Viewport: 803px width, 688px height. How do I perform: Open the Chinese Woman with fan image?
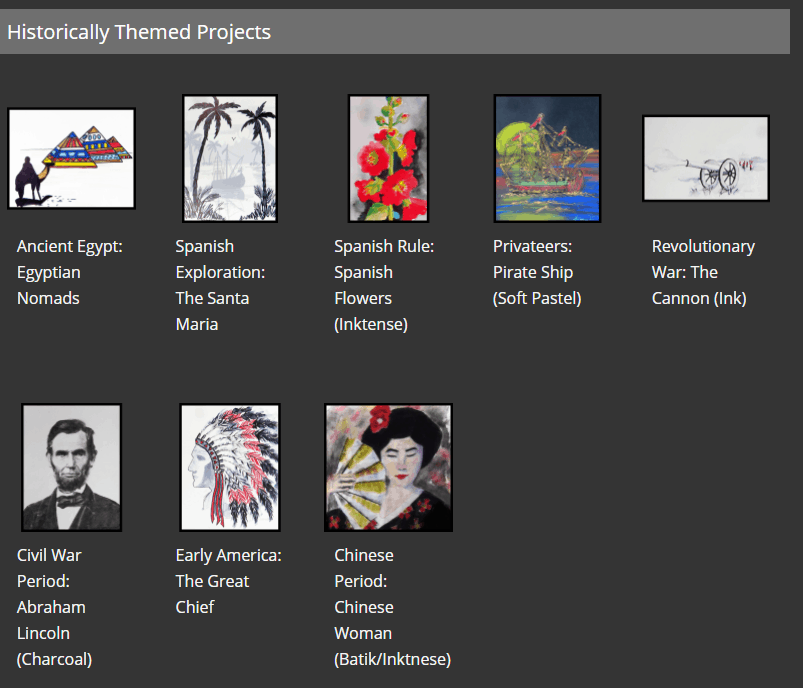389,467
